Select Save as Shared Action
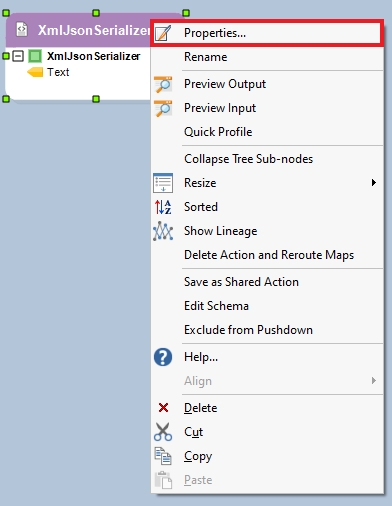This screenshot has height=506, width=392. point(241,282)
